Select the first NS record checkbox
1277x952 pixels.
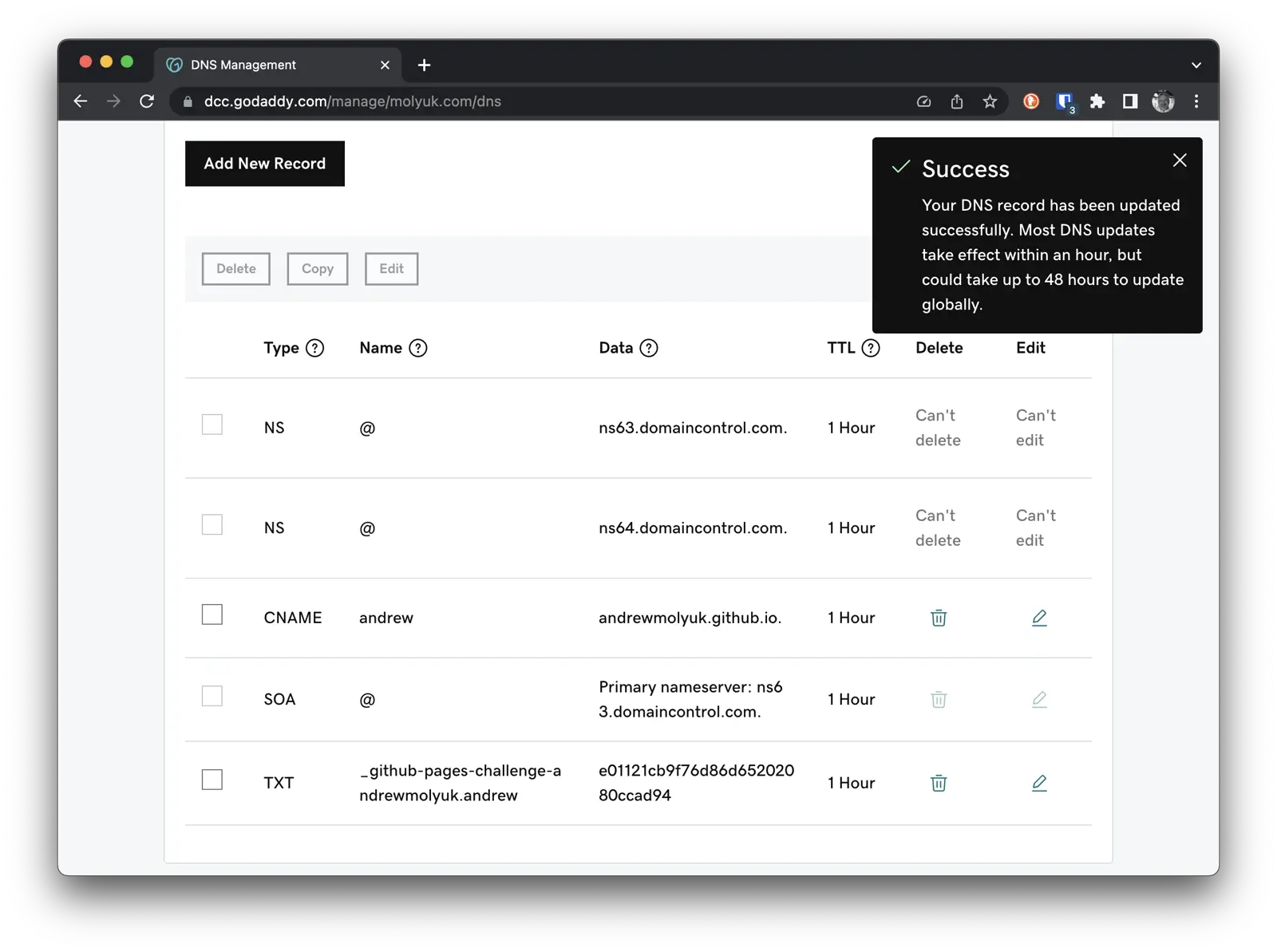212,425
